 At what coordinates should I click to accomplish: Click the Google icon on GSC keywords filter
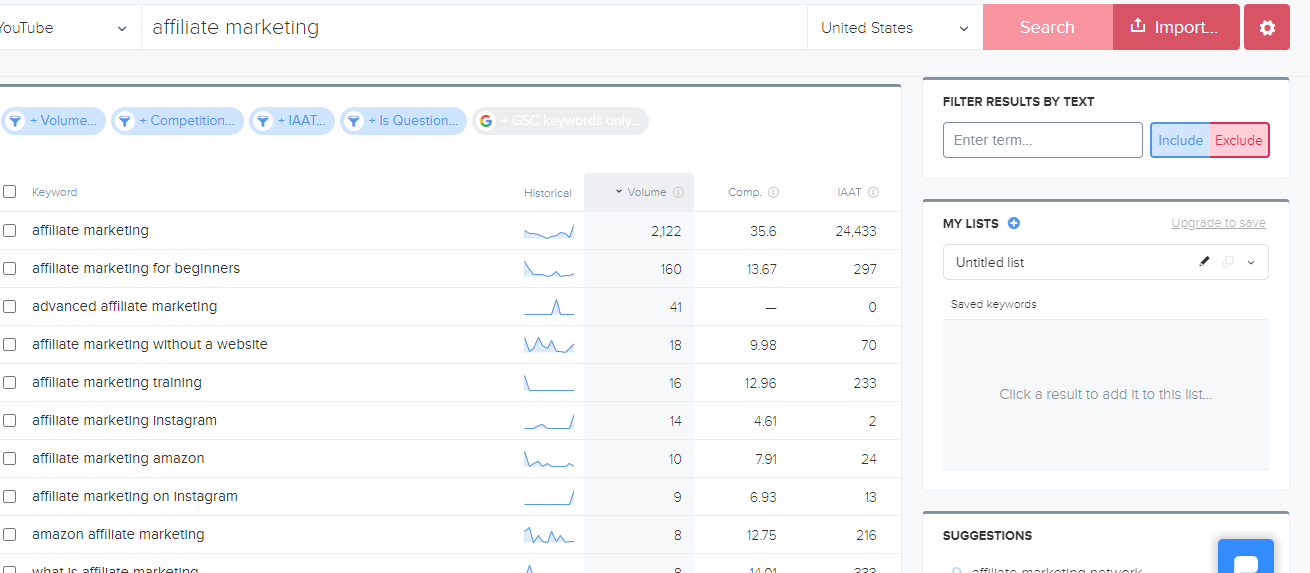(x=486, y=121)
